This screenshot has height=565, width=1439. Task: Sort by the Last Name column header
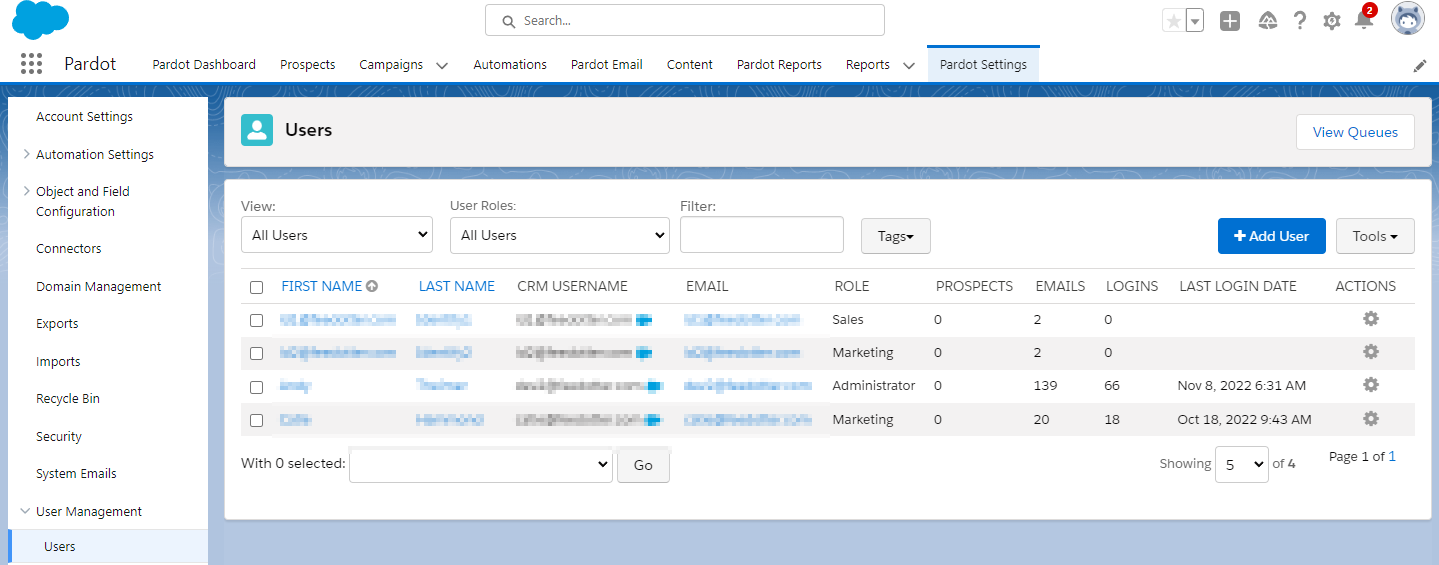click(x=457, y=286)
